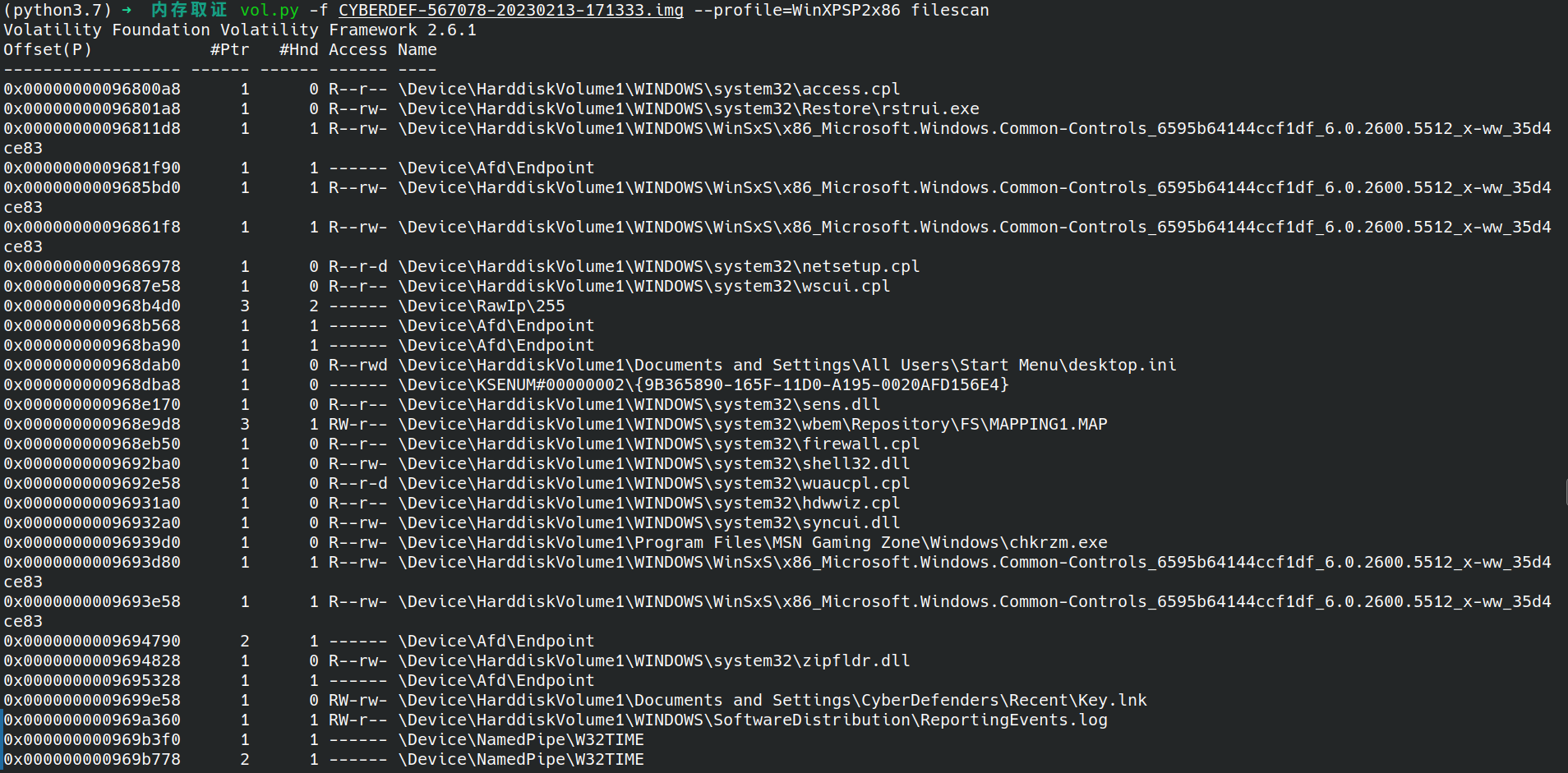Click the ReportingEvents.log path entry
Viewport: 1568px width, 773px height.
pyautogui.click(x=752, y=720)
